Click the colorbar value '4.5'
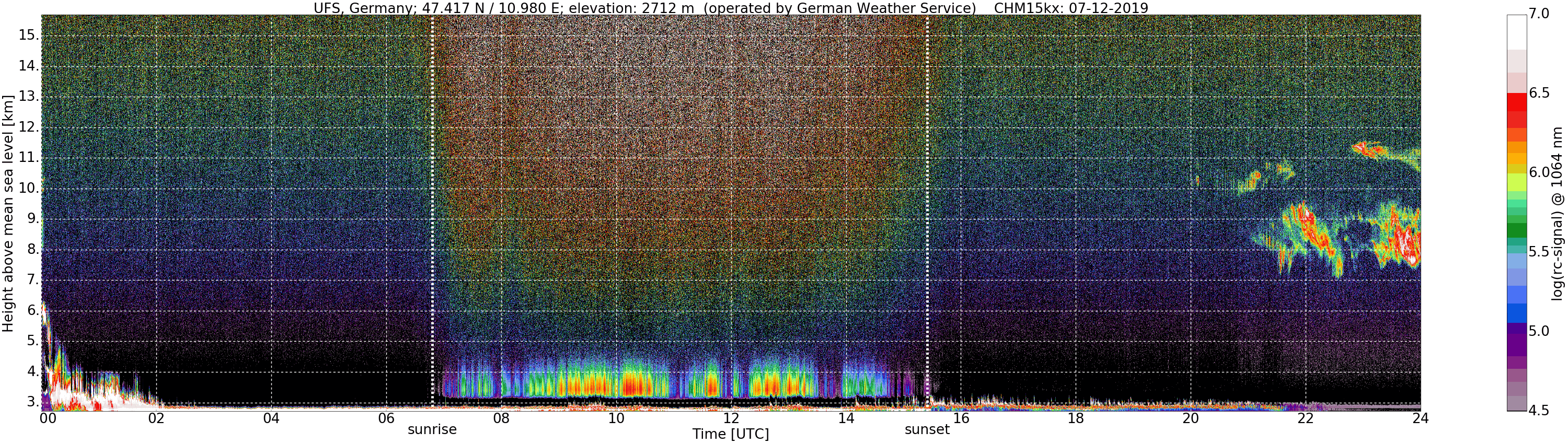This screenshot has width=1568, height=444. (1539, 411)
